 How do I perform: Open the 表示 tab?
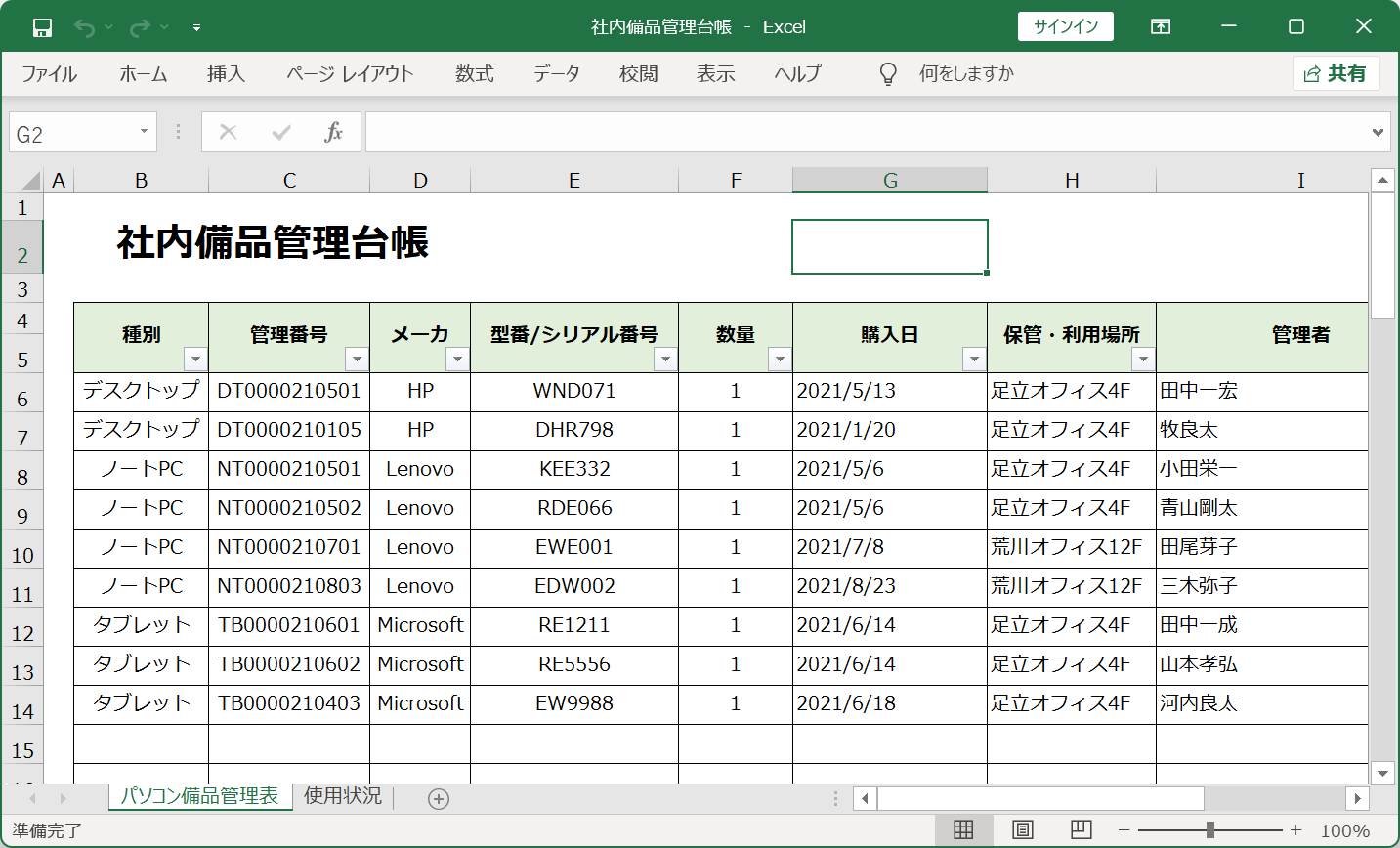click(x=715, y=74)
